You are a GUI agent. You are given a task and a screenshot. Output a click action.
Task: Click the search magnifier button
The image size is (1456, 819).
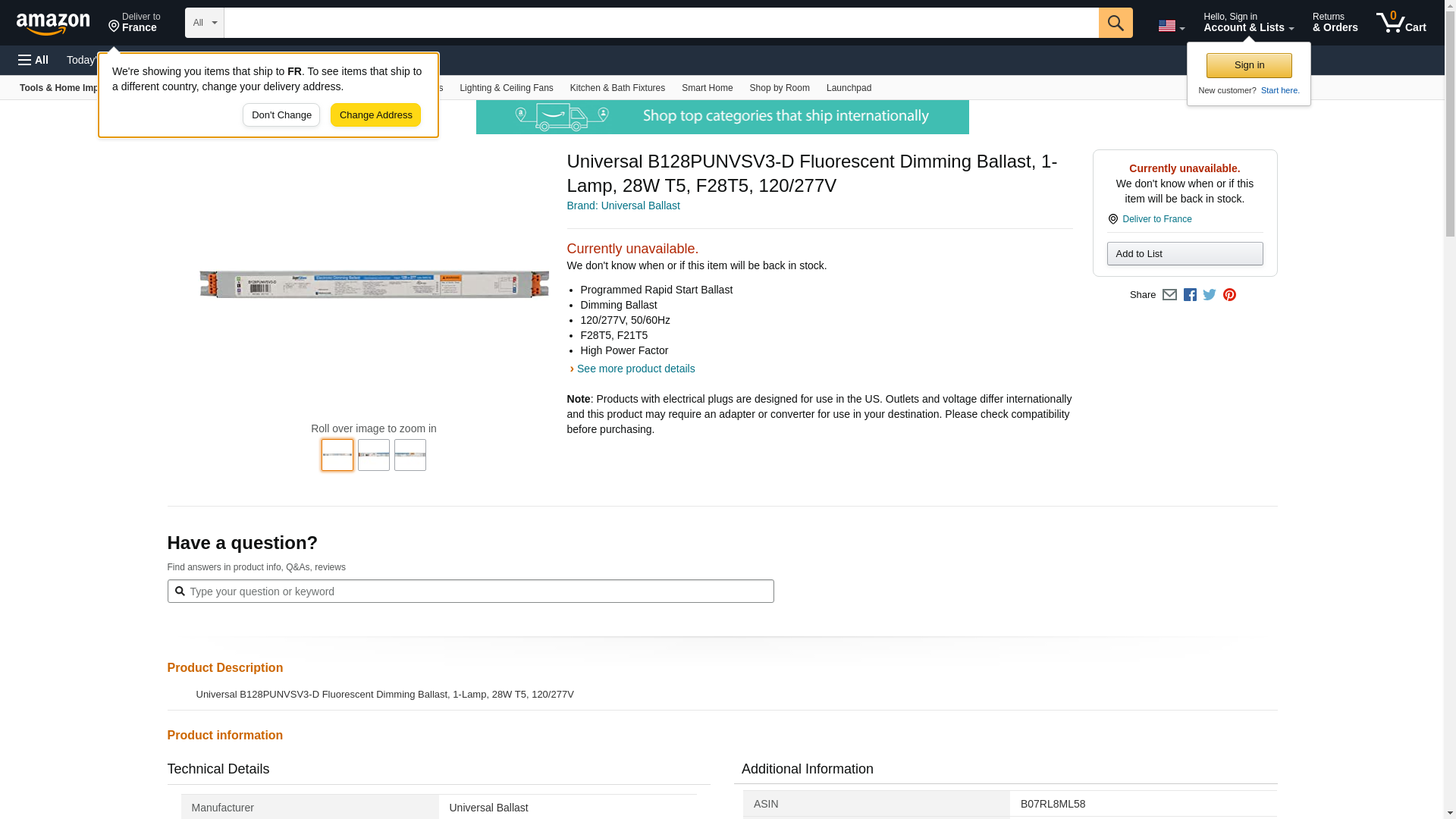tap(1115, 23)
